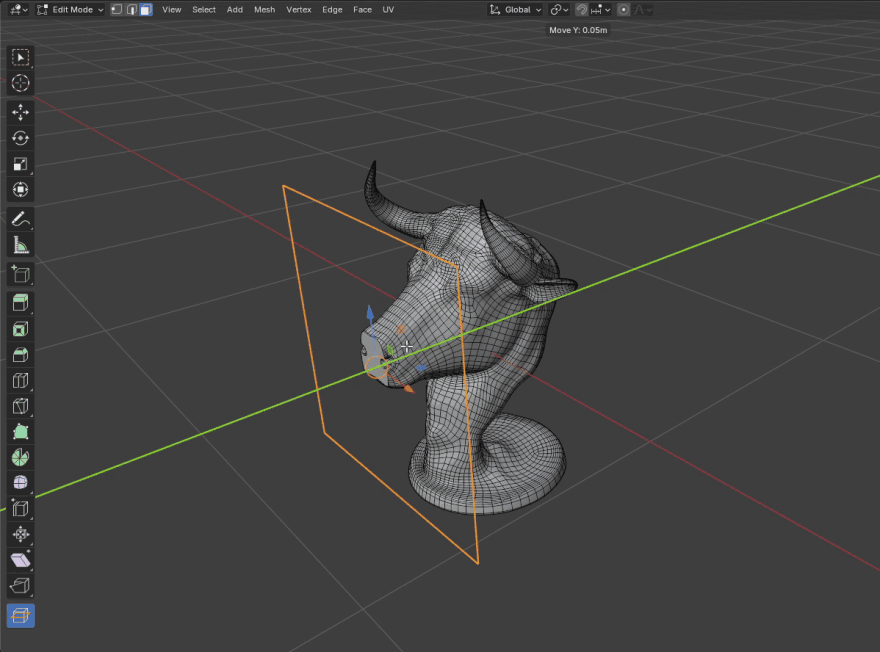Select the Knife tool
The image size is (880, 652).
(20, 406)
